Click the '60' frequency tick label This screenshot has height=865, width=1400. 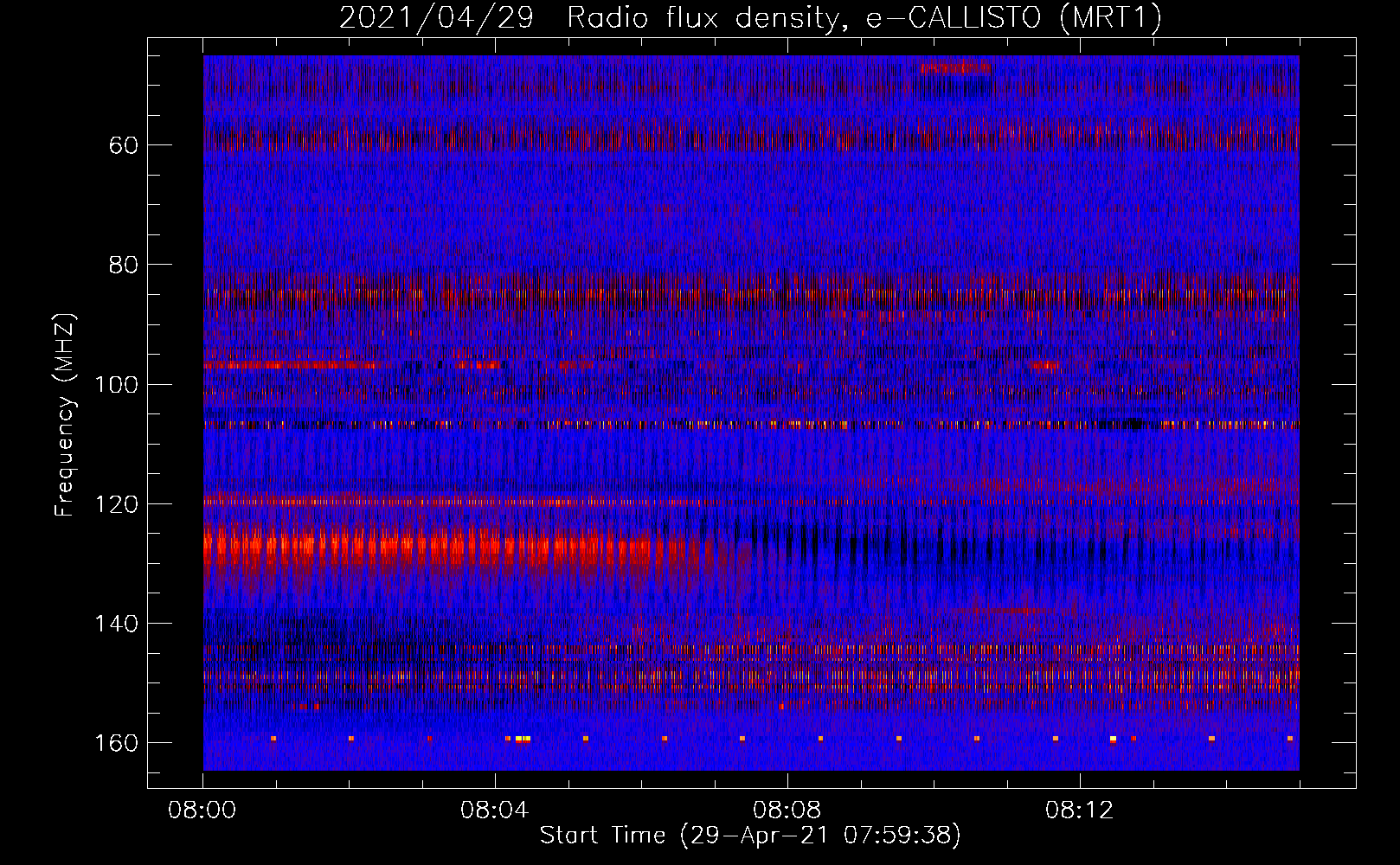pyautogui.click(x=124, y=145)
